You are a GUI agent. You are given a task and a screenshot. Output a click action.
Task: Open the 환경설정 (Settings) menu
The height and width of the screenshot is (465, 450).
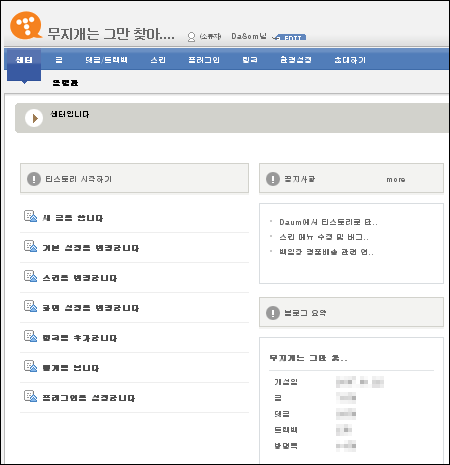click(x=296, y=60)
